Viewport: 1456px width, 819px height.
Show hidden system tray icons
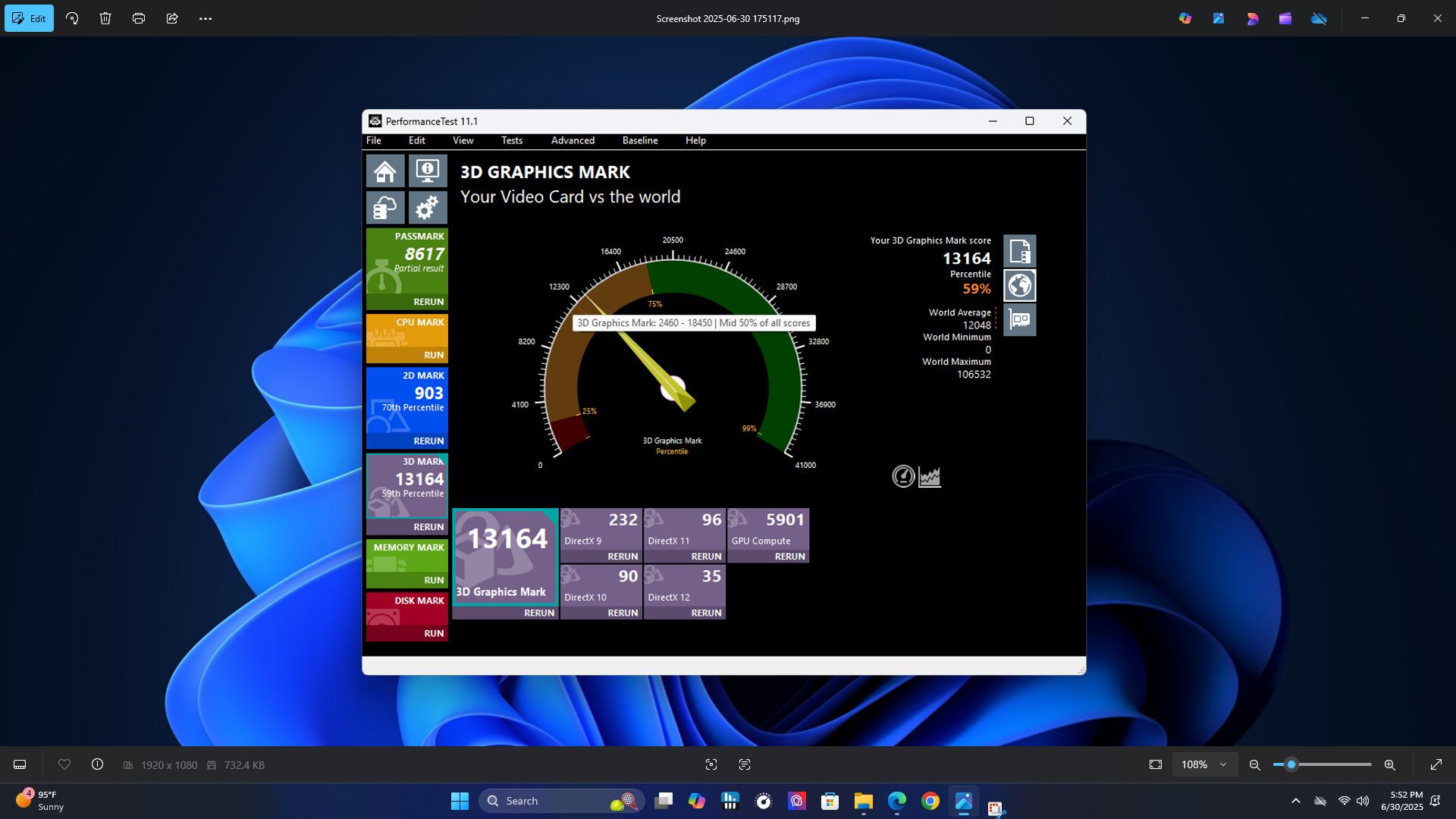pos(1296,801)
